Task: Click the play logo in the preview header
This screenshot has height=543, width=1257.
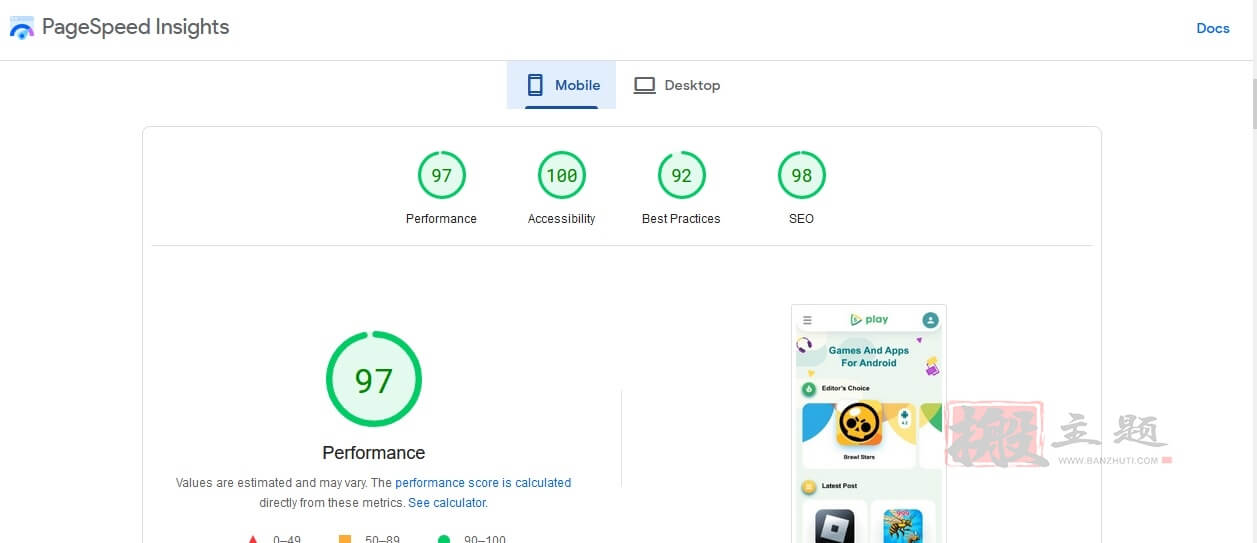Action: (x=869, y=320)
